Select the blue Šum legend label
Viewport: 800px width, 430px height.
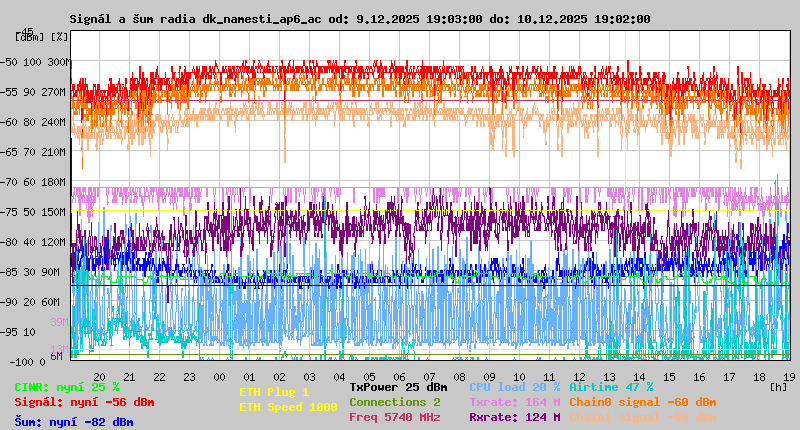click(74, 422)
